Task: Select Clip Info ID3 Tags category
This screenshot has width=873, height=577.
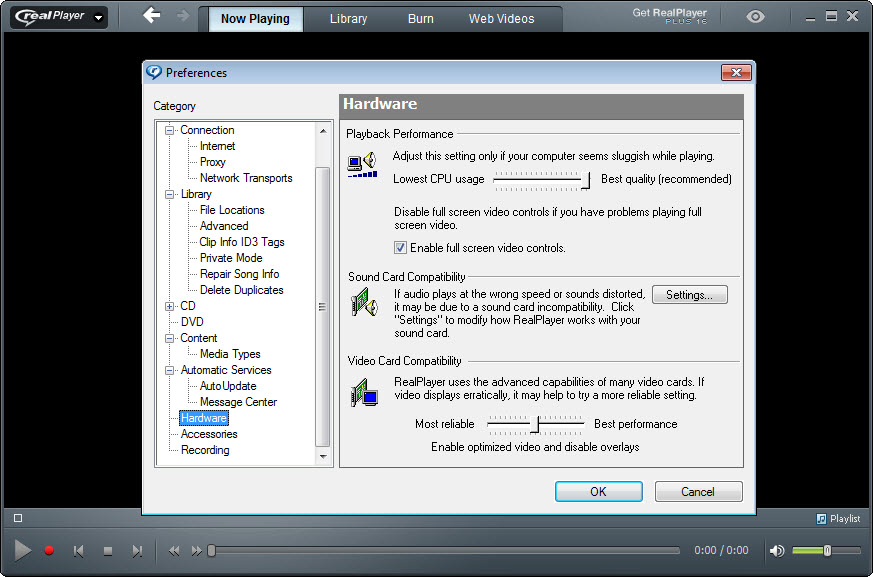Action: tap(242, 242)
